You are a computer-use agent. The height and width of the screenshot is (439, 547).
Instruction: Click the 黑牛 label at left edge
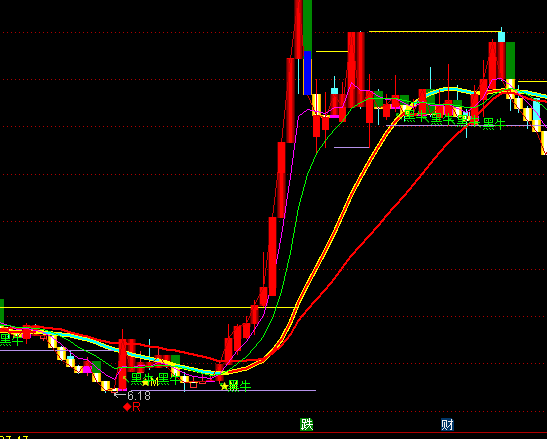point(11,340)
